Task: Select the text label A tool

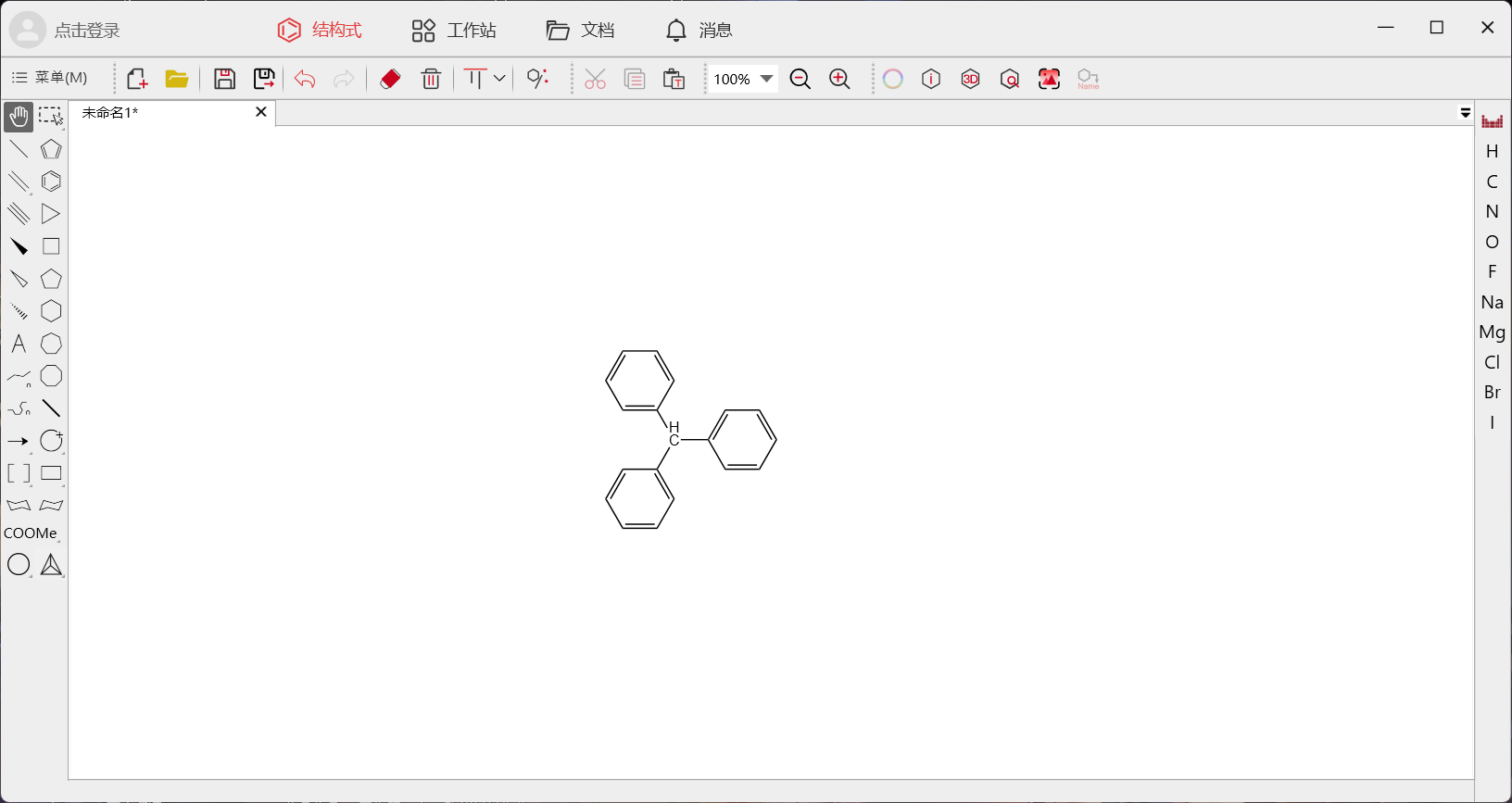Action: [x=19, y=344]
